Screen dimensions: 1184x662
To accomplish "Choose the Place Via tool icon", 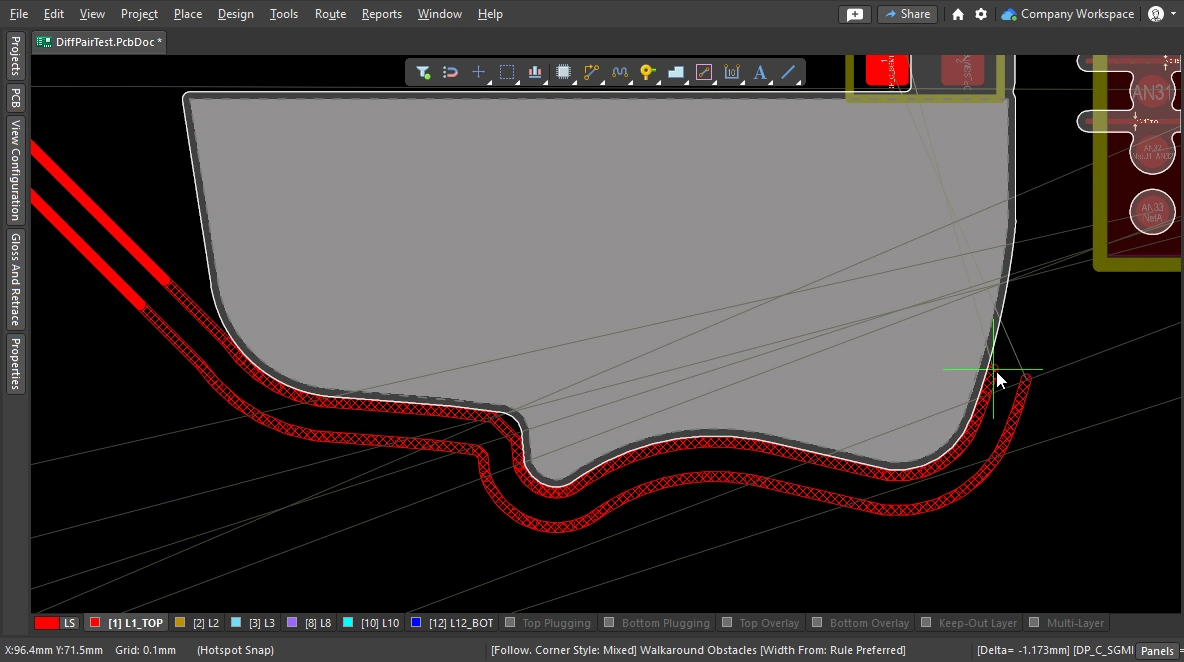I will pyautogui.click(x=647, y=72).
